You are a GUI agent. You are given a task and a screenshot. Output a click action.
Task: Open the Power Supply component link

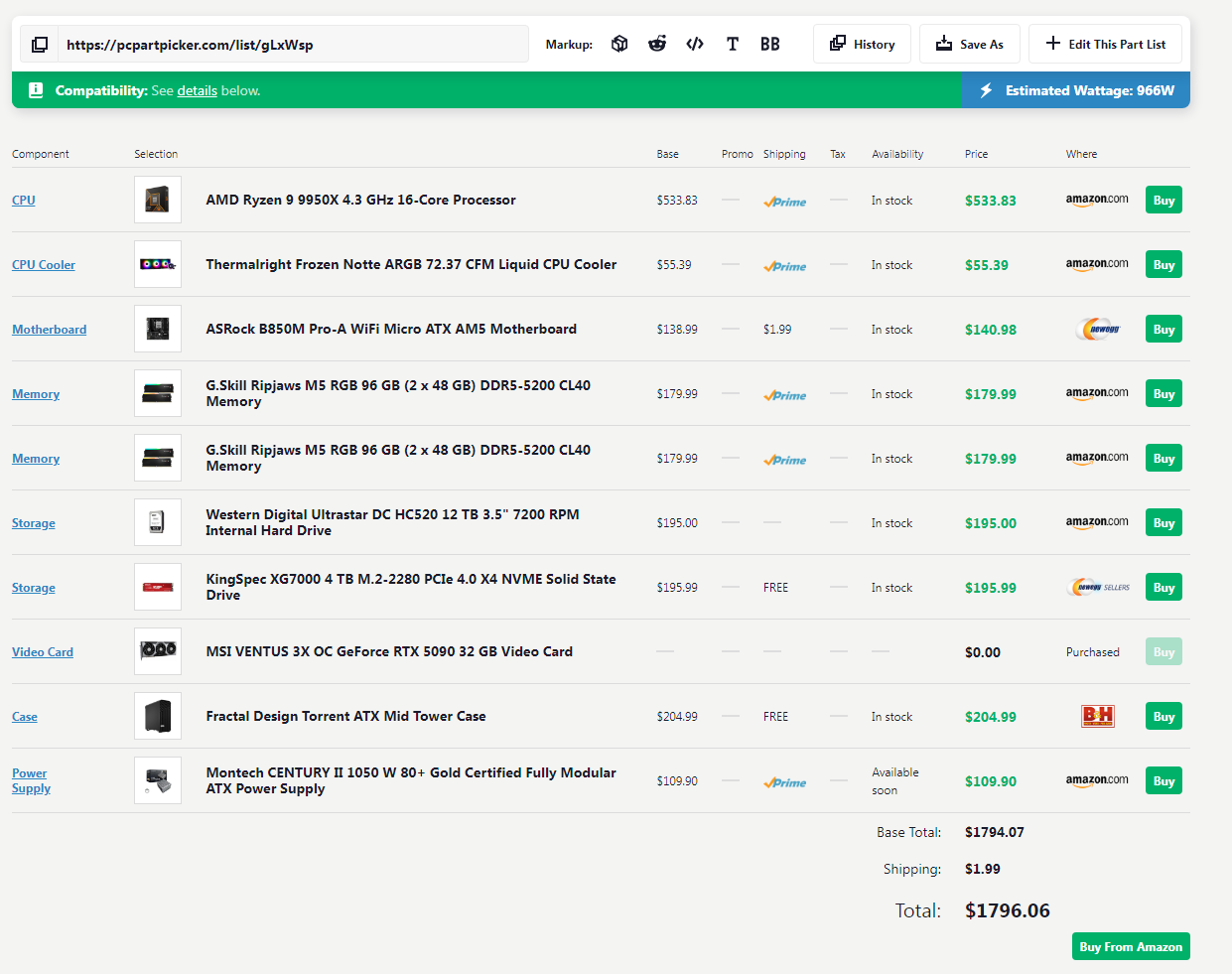(31, 780)
